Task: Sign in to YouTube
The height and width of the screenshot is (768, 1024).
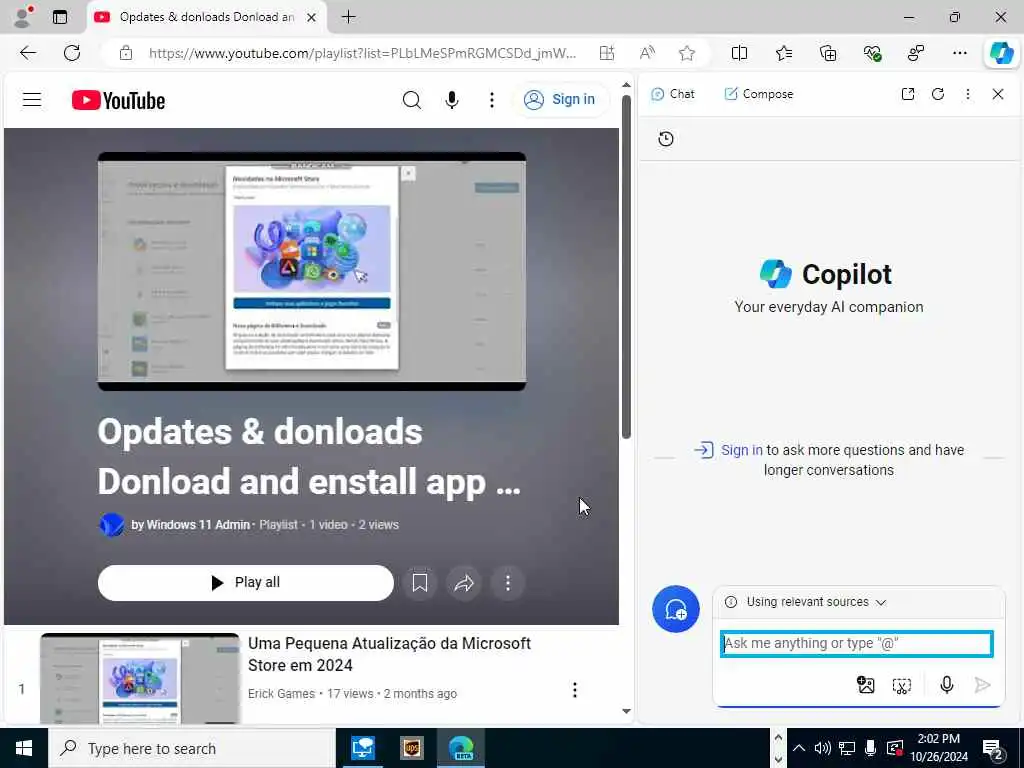Action: click(560, 100)
